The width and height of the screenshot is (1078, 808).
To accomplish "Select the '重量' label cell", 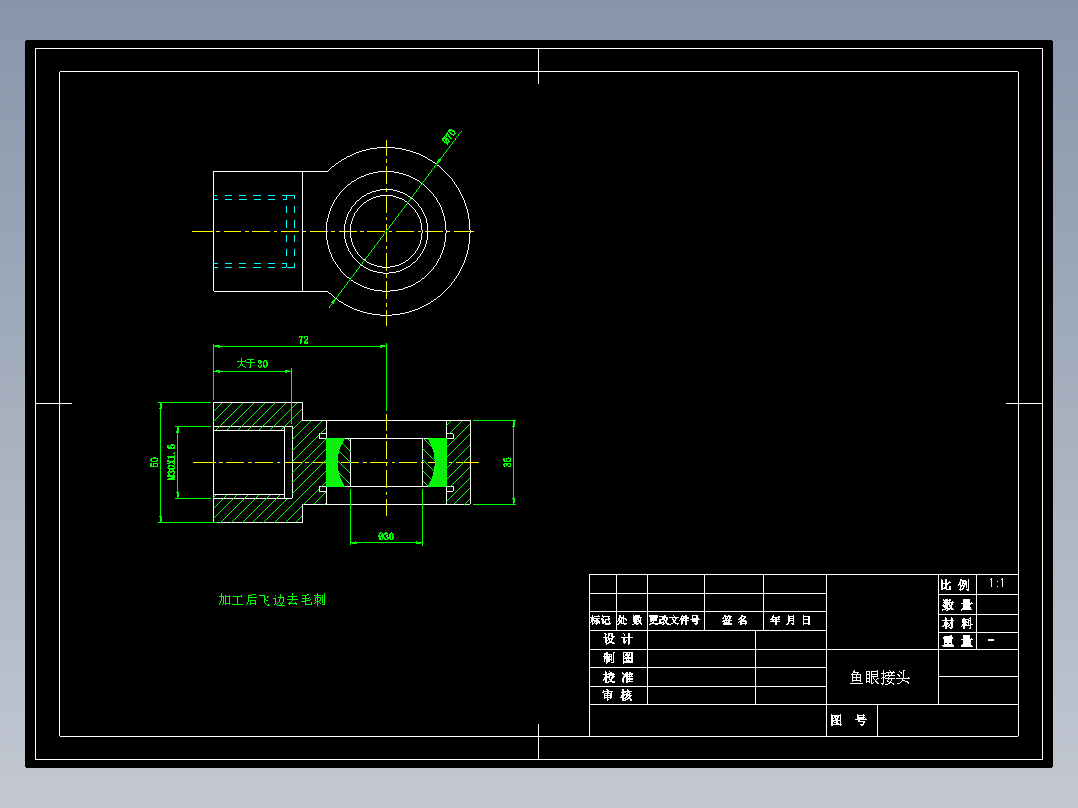I will (957, 641).
